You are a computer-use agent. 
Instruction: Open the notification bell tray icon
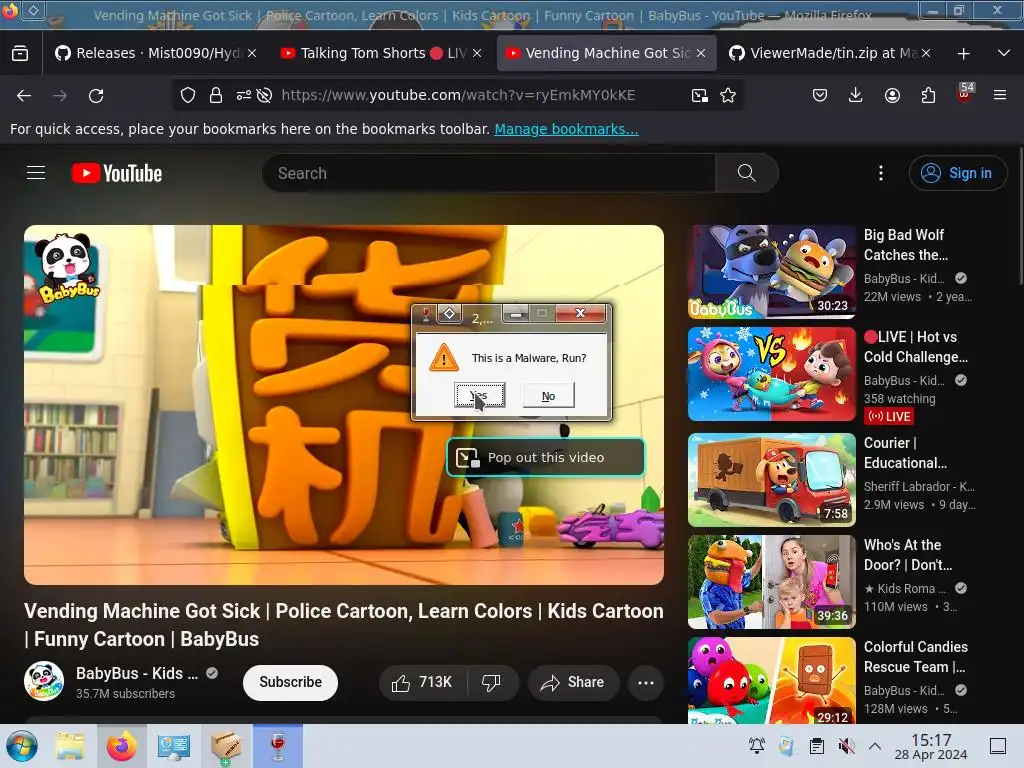tap(757, 745)
